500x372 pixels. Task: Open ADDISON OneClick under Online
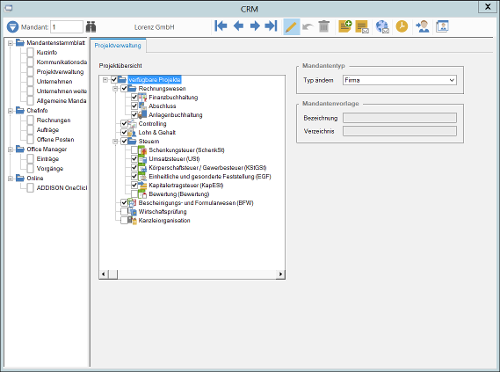pos(62,188)
